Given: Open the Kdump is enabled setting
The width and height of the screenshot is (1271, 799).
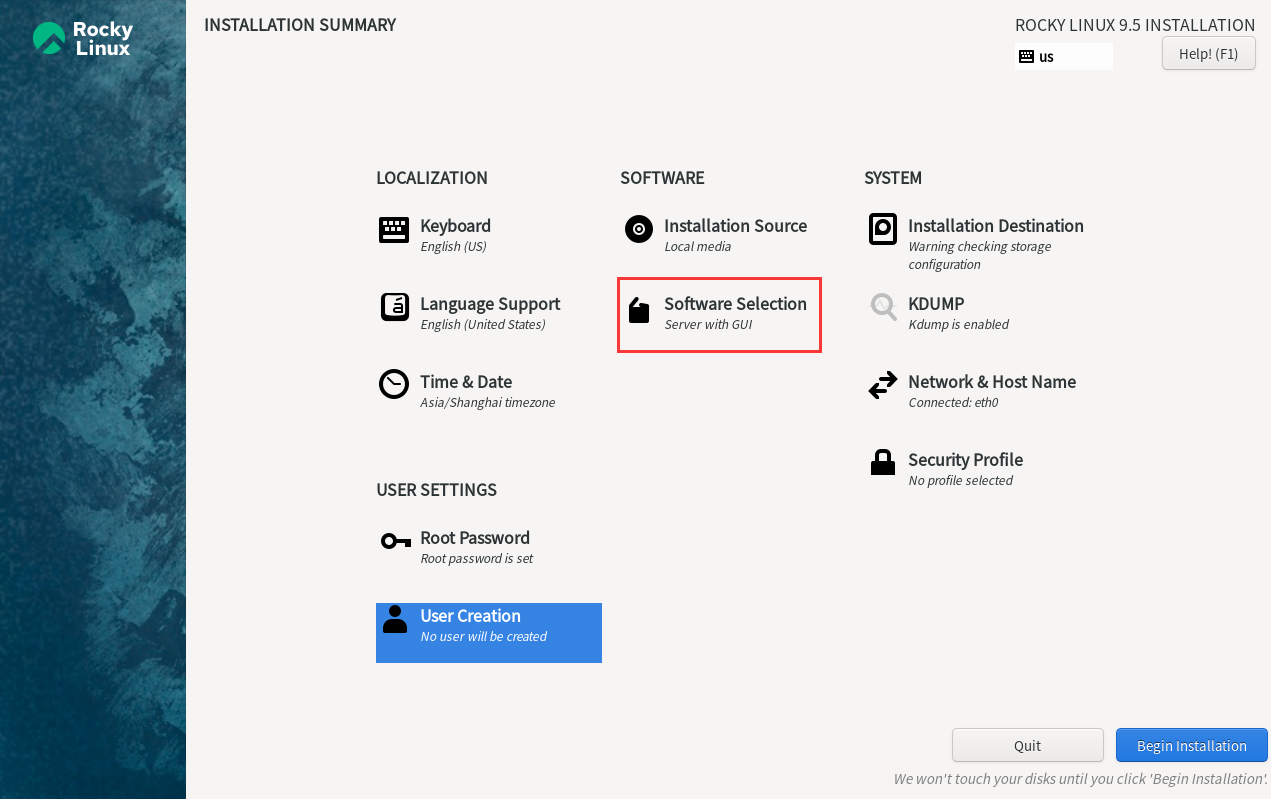Looking at the screenshot, I should click(958, 325).
